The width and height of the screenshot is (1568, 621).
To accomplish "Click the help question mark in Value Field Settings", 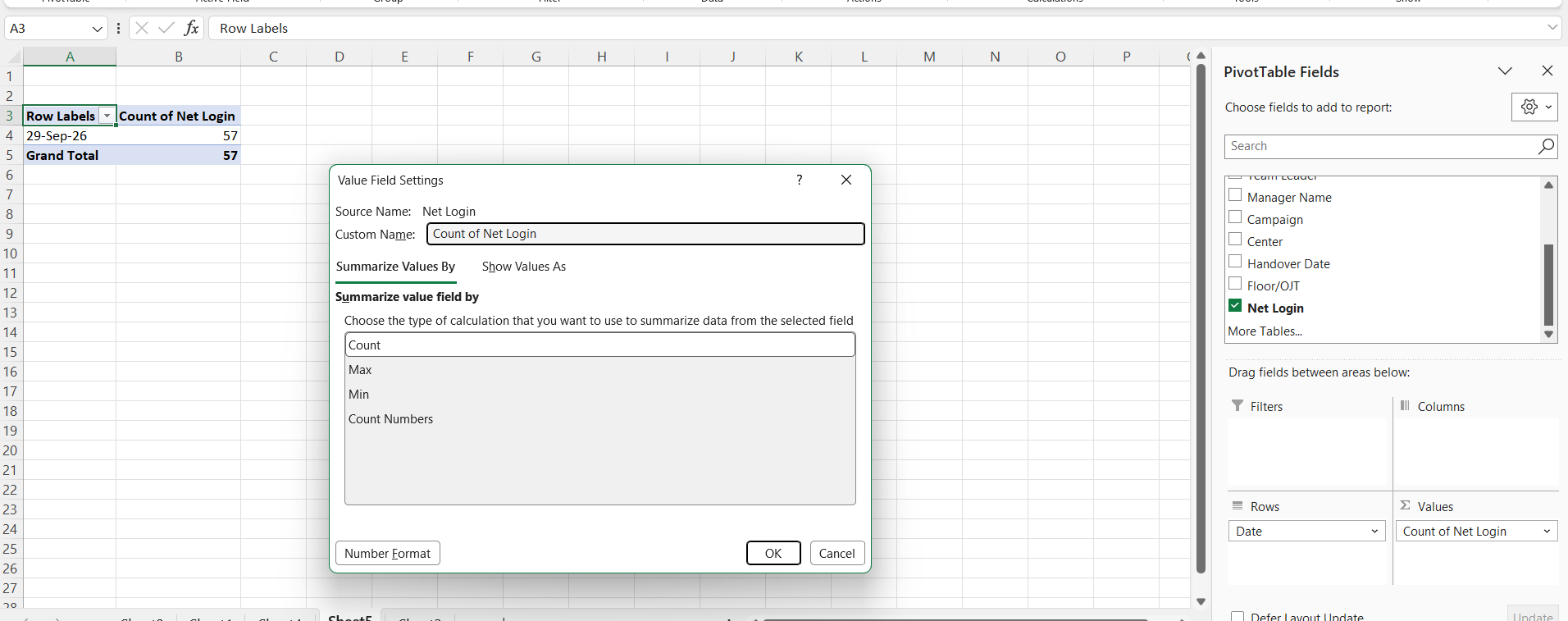I will point(800,180).
